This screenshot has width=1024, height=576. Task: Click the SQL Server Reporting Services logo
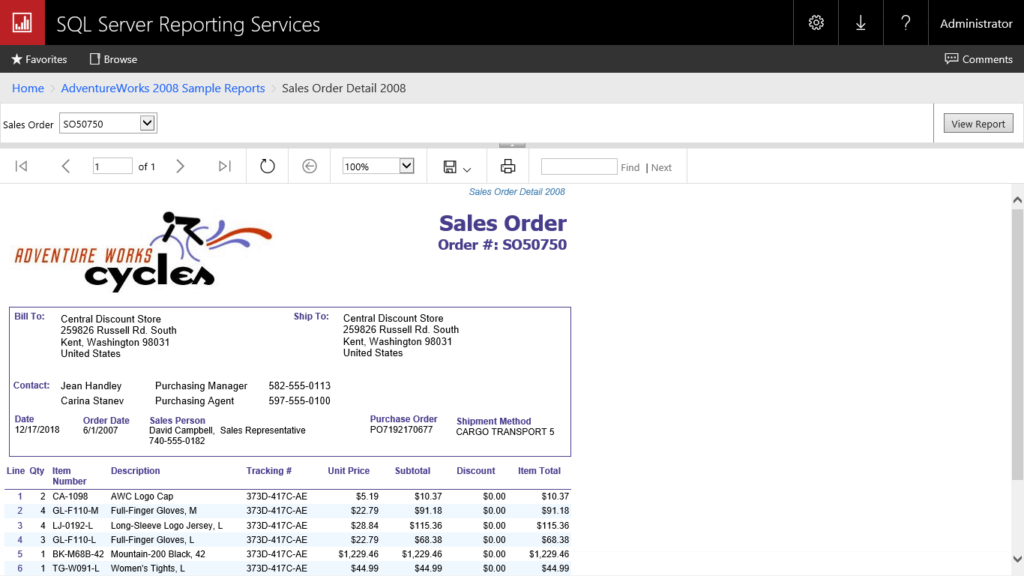[22, 22]
